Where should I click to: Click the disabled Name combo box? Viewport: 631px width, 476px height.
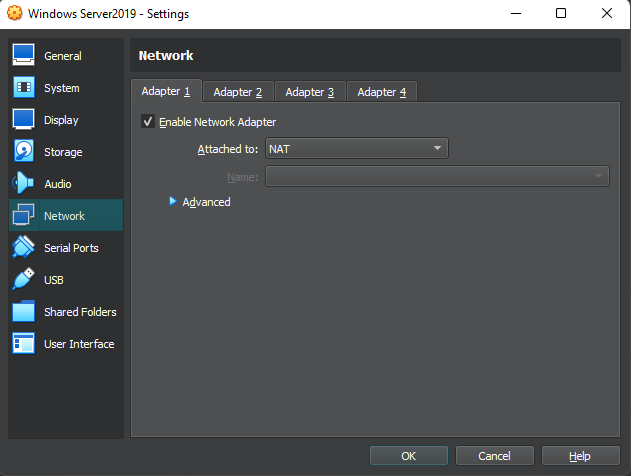tap(436, 177)
